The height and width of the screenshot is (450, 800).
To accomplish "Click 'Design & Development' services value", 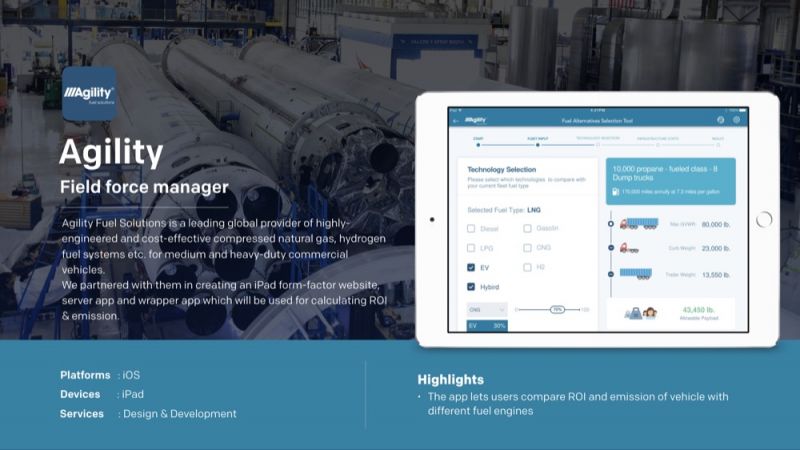I will point(180,414).
